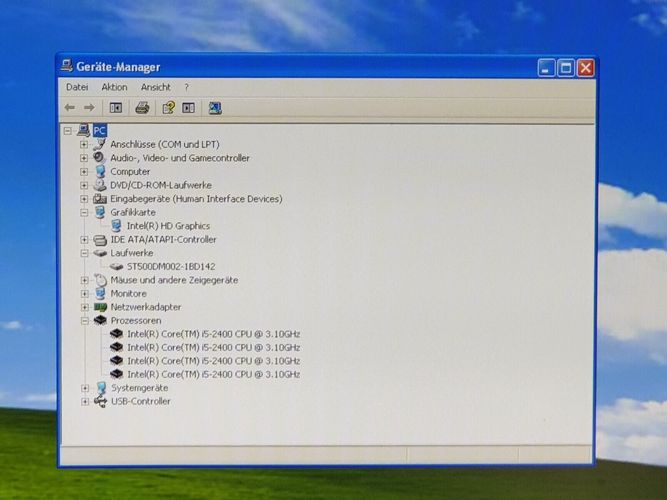Expand the IDE ATA/ATAPI-Controller node
The image size is (667, 500).
(84, 240)
